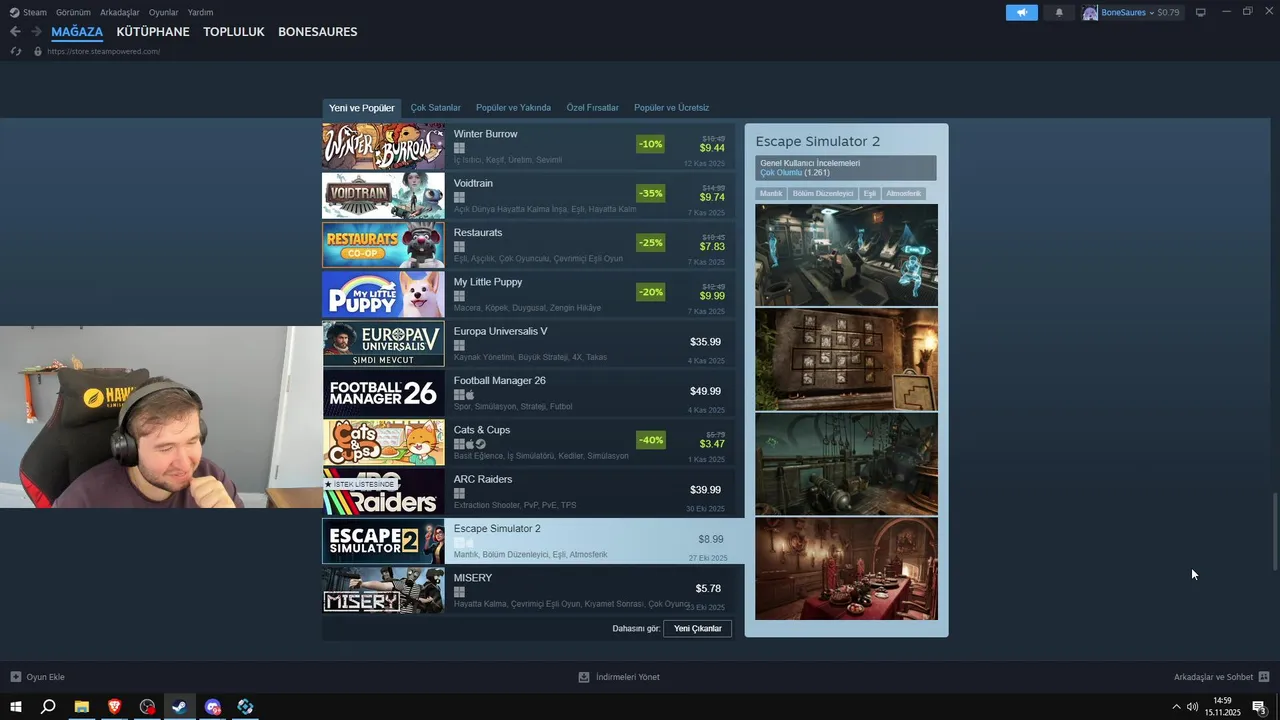1280x720 pixels.
Task: Go back with the back arrow
Action: [15, 32]
